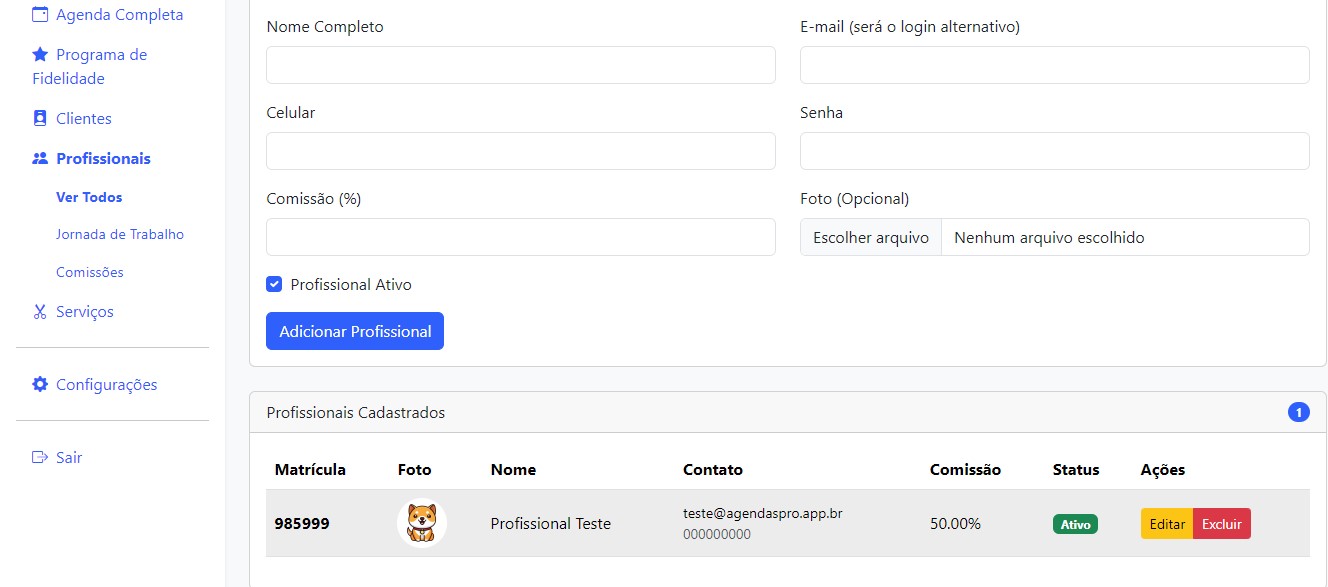Click Escolher arquivo to upload a photo
The width and height of the screenshot is (1328, 587).
pyautogui.click(x=871, y=237)
